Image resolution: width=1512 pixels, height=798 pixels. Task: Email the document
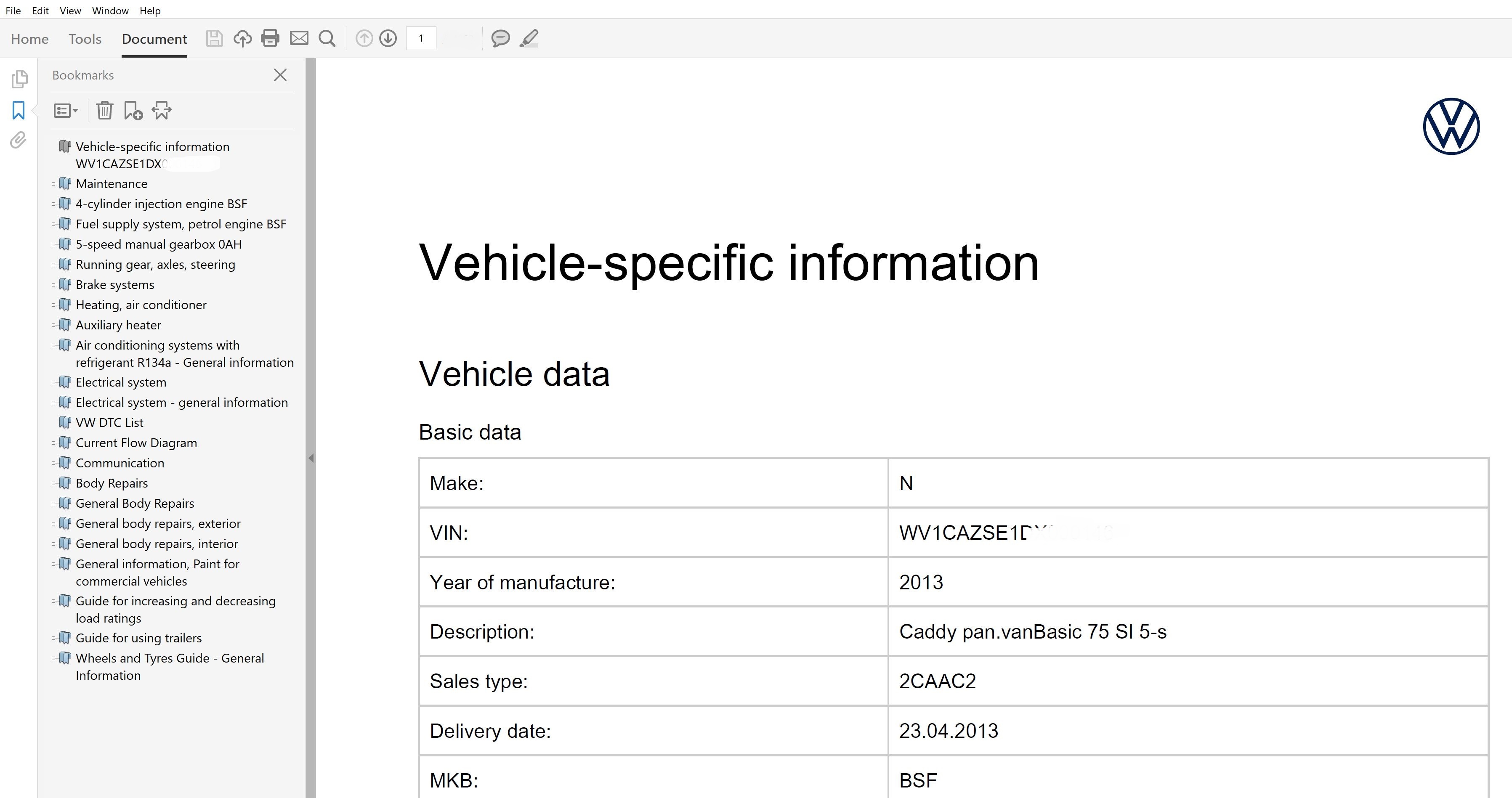[x=299, y=38]
